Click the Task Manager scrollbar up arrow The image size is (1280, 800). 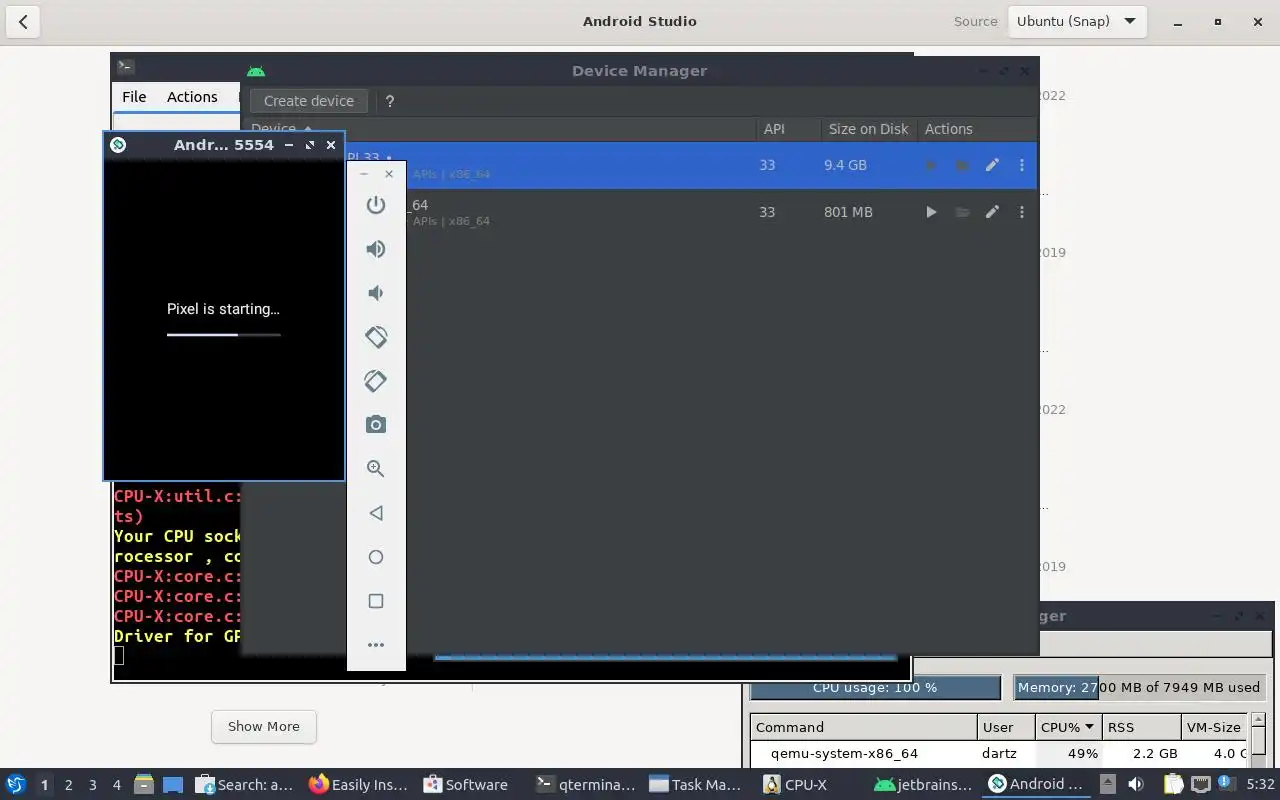click(x=1259, y=719)
